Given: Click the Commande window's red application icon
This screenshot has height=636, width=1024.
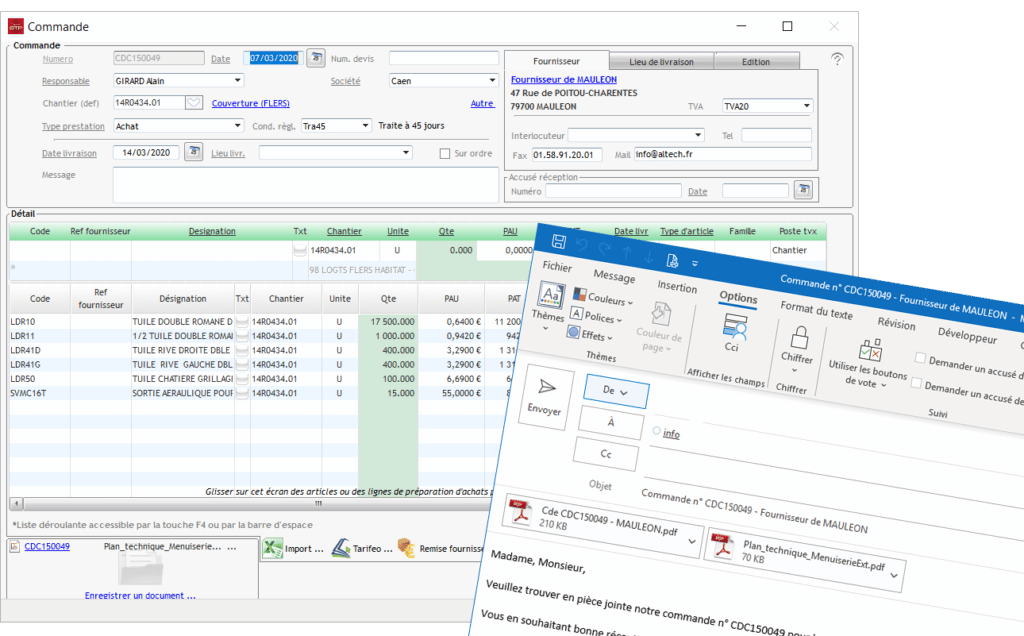Looking at the screenshot, I should coord(16,26).
